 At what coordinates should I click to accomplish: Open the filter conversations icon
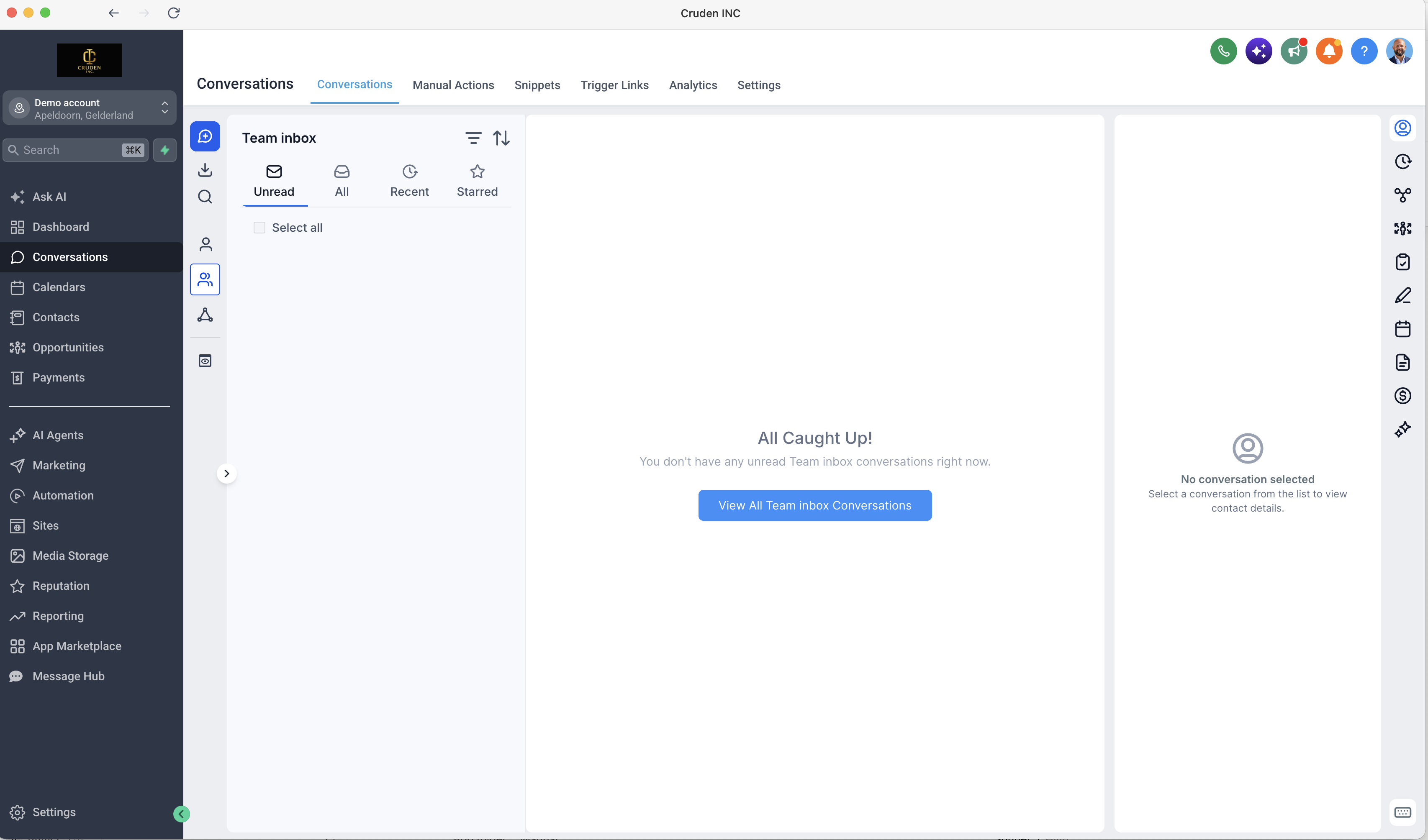point(474,138)
